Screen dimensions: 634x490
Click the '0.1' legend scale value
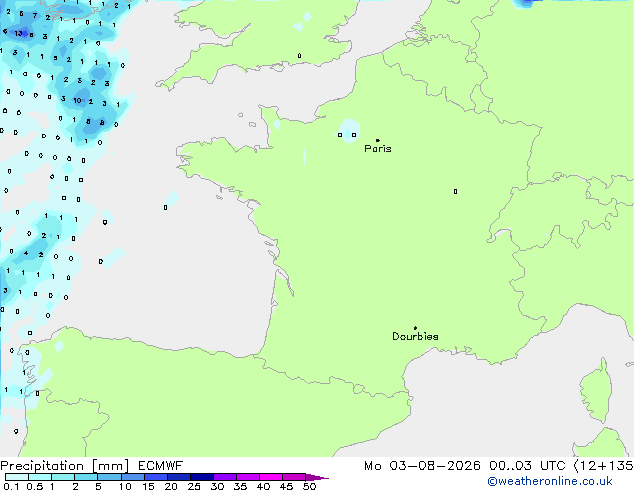[11, 486]
